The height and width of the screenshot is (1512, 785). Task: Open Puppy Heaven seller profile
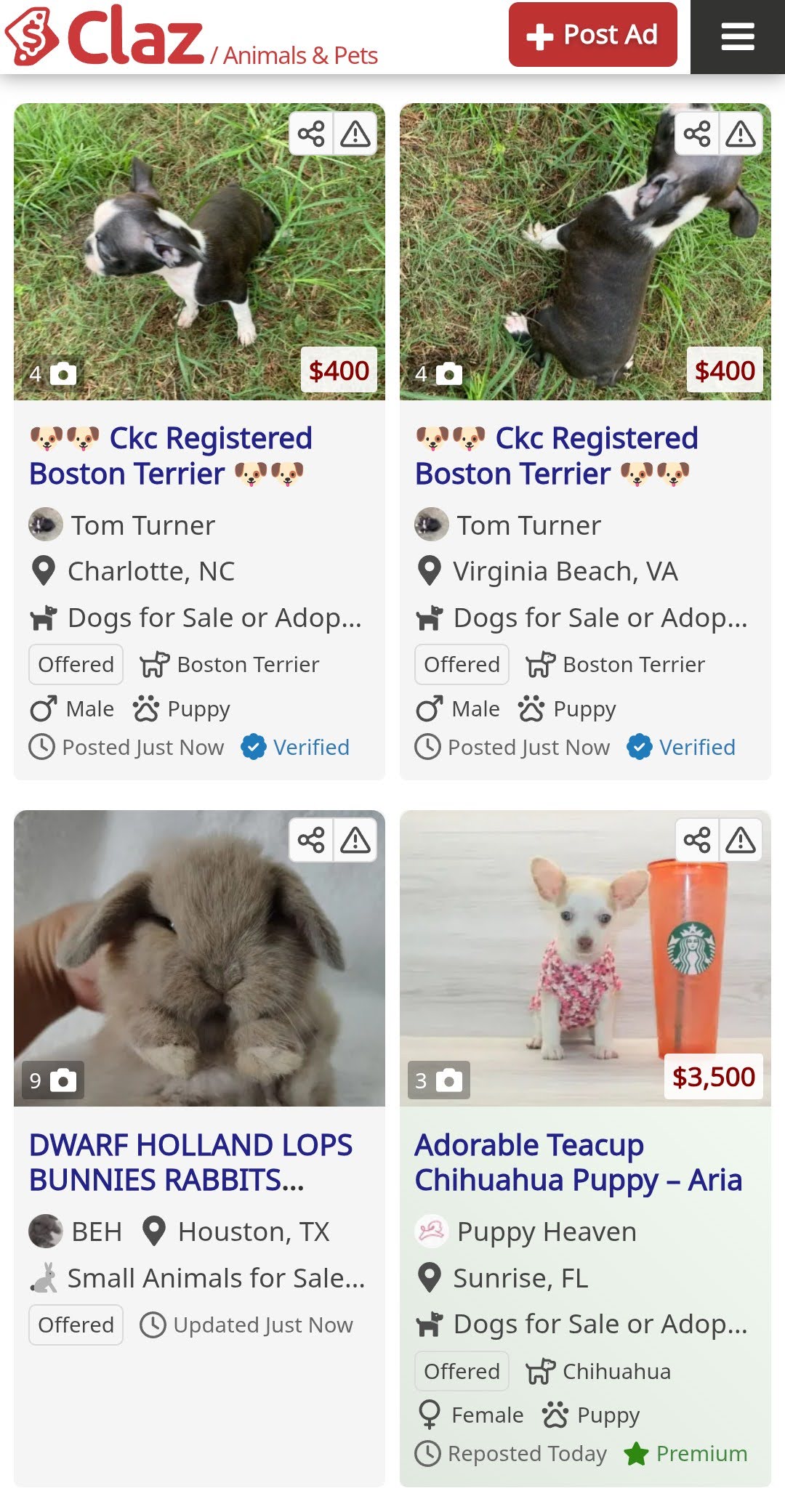point(546,1232)
